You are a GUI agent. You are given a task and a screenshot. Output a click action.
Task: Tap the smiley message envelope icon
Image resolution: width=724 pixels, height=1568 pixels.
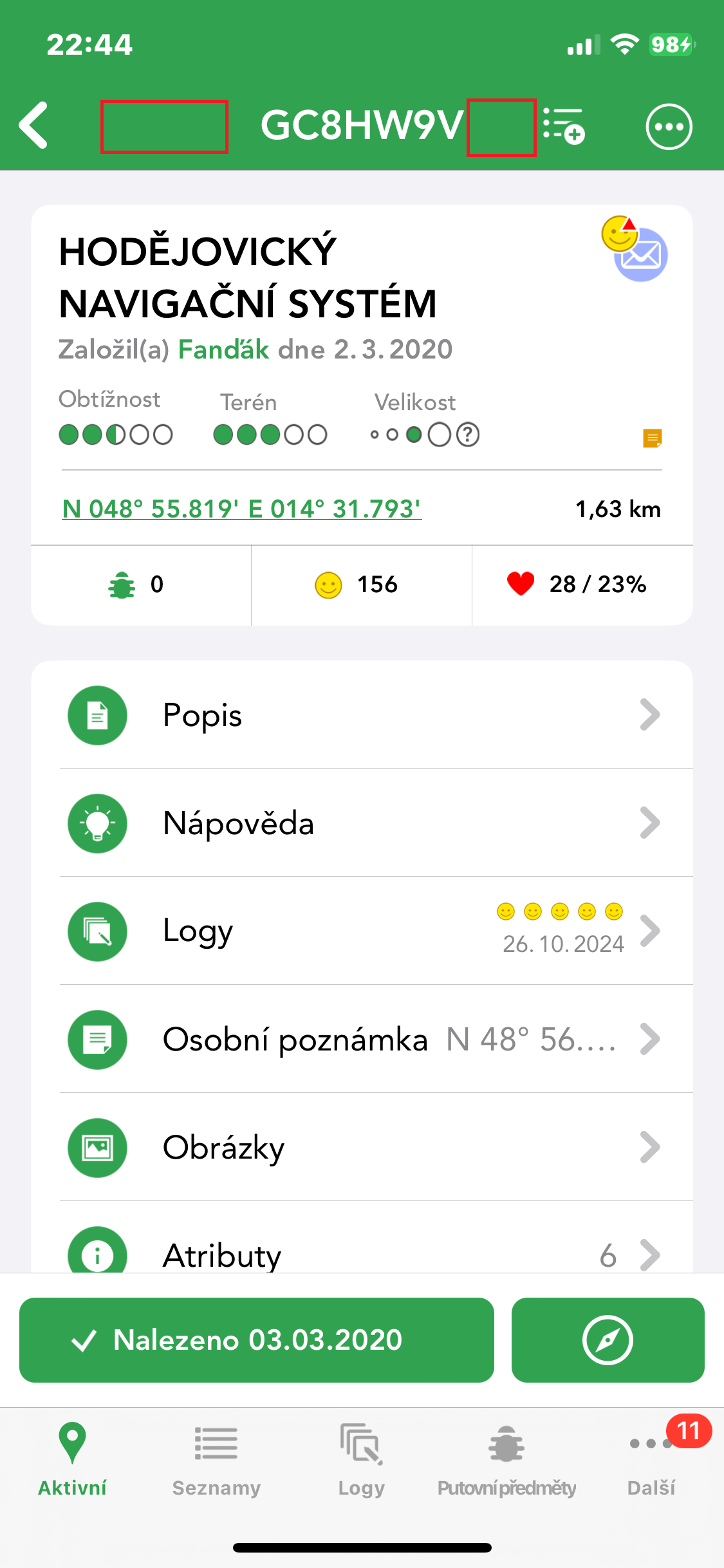tap(634, 248)
